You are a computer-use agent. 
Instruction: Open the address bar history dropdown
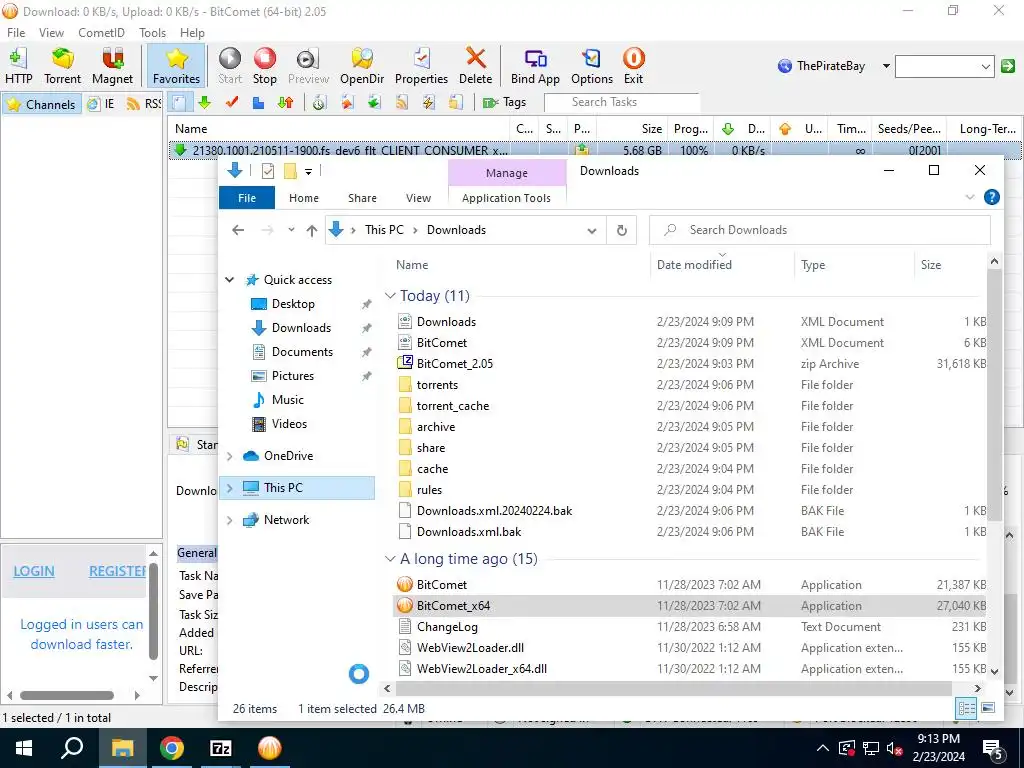(592, 231)
